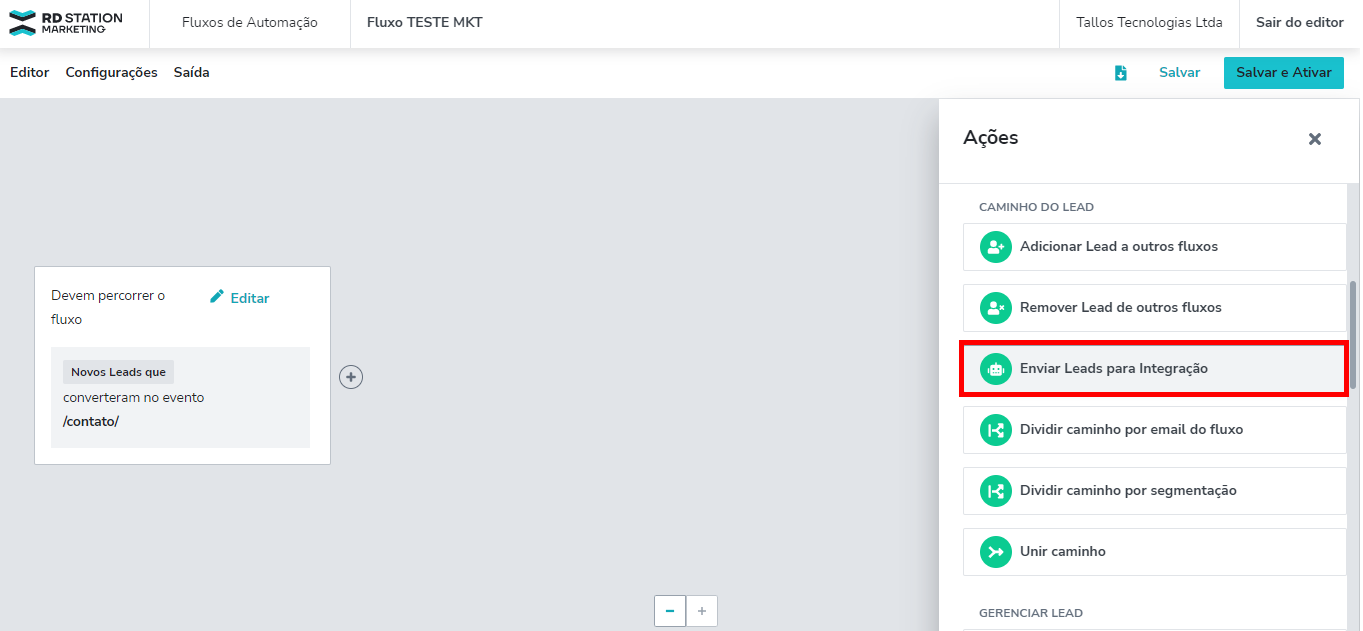Click the Adicionar Lead a outros fluxos icon
The width and height of the screenshot is (1363, 631).
pos(995,247)
